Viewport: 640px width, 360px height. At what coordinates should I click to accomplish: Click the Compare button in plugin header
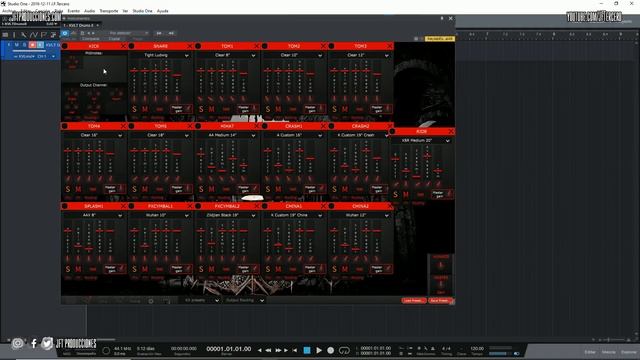tap(91, 39)
